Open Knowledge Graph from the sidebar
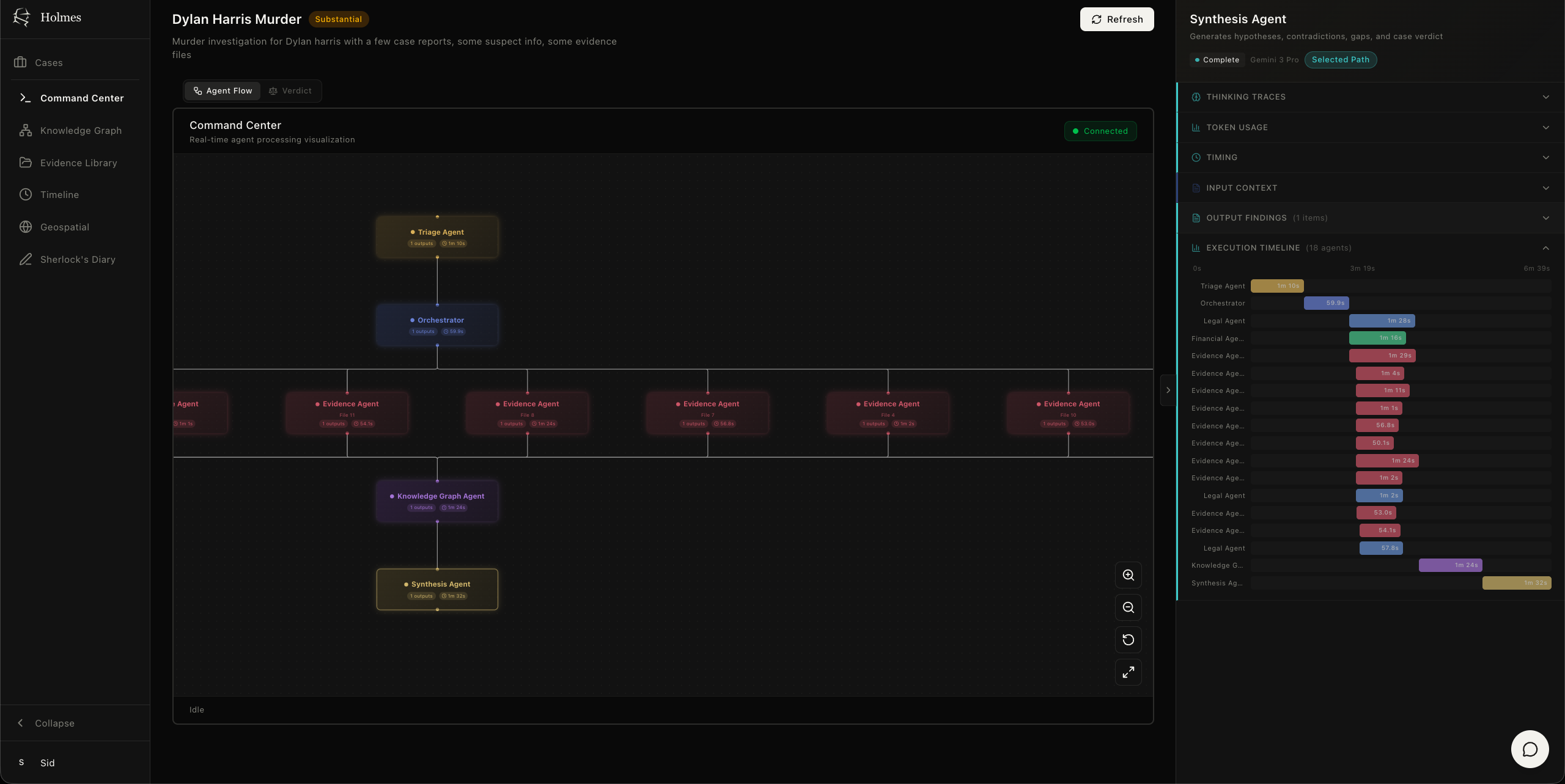 point(81,131)
